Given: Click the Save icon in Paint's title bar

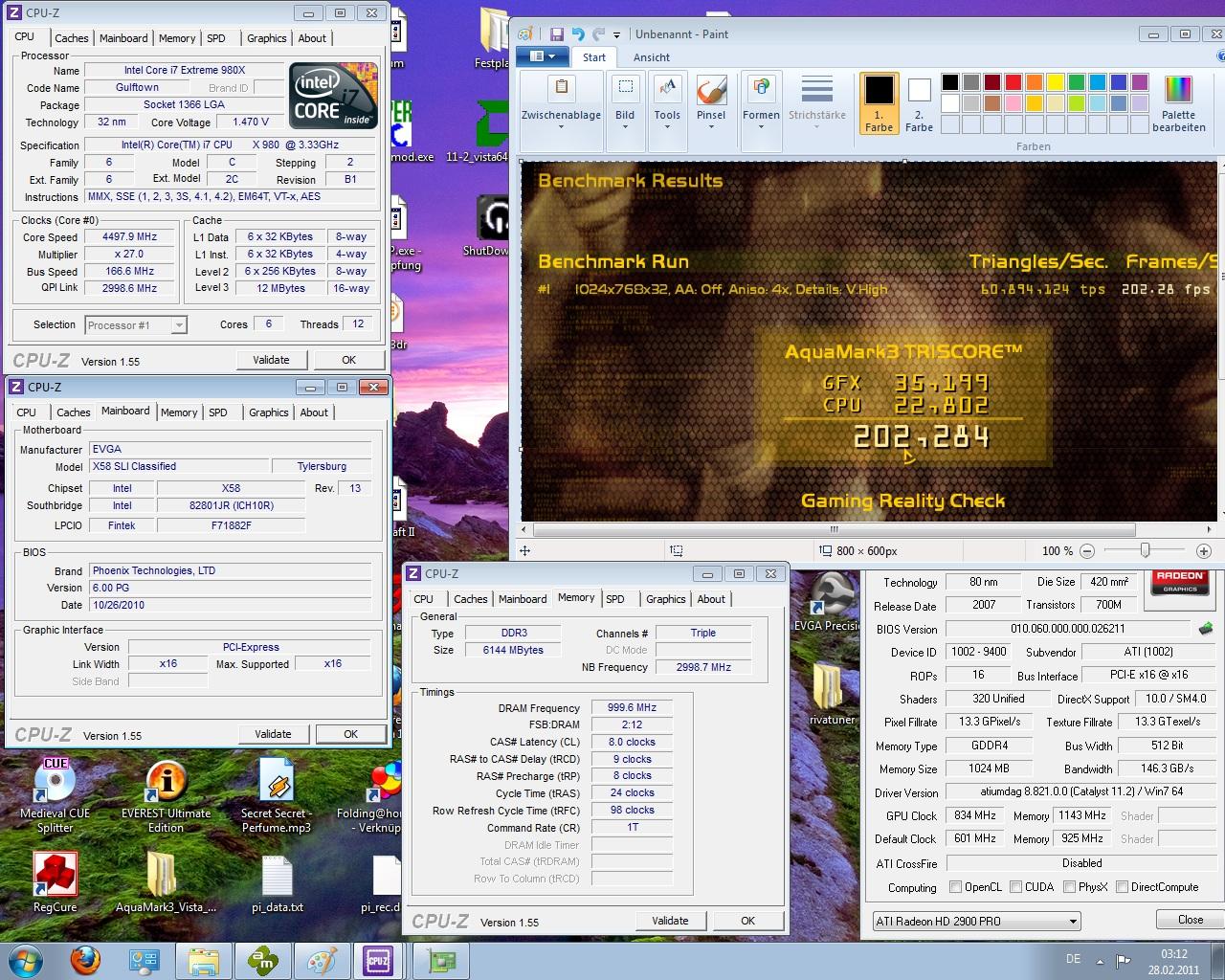Looking at the screenshot, I should coord(556,33).
